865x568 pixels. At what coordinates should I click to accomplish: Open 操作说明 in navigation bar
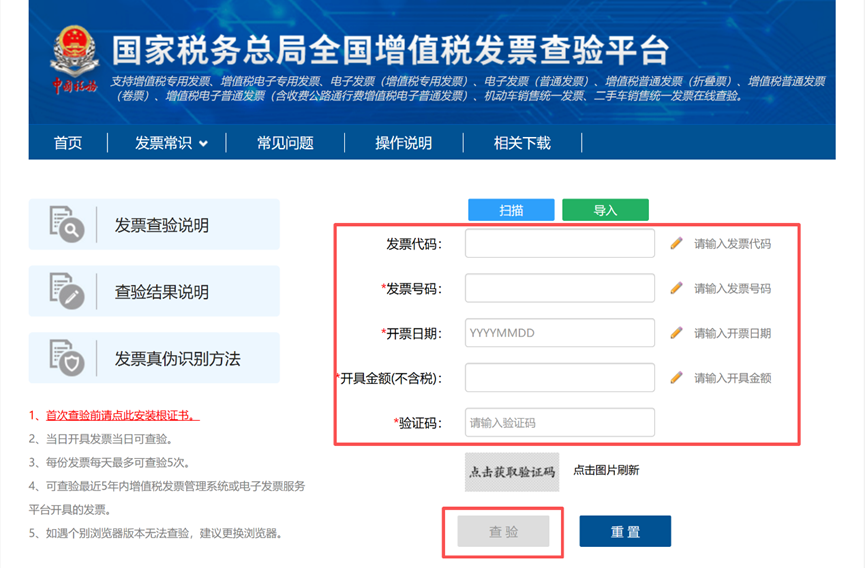click(403, 143)
